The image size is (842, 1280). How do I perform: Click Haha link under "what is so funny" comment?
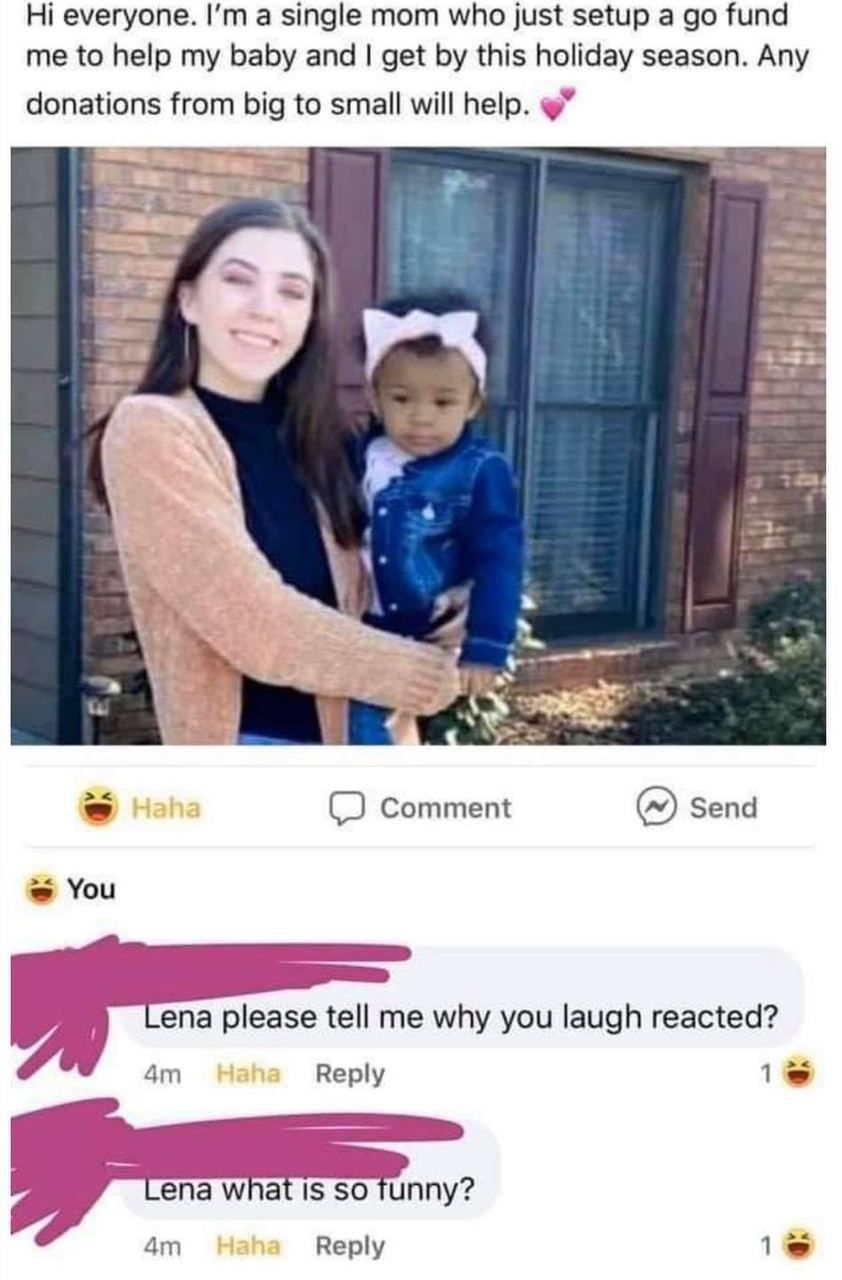pyautogui.click(x=248, y=1245)
